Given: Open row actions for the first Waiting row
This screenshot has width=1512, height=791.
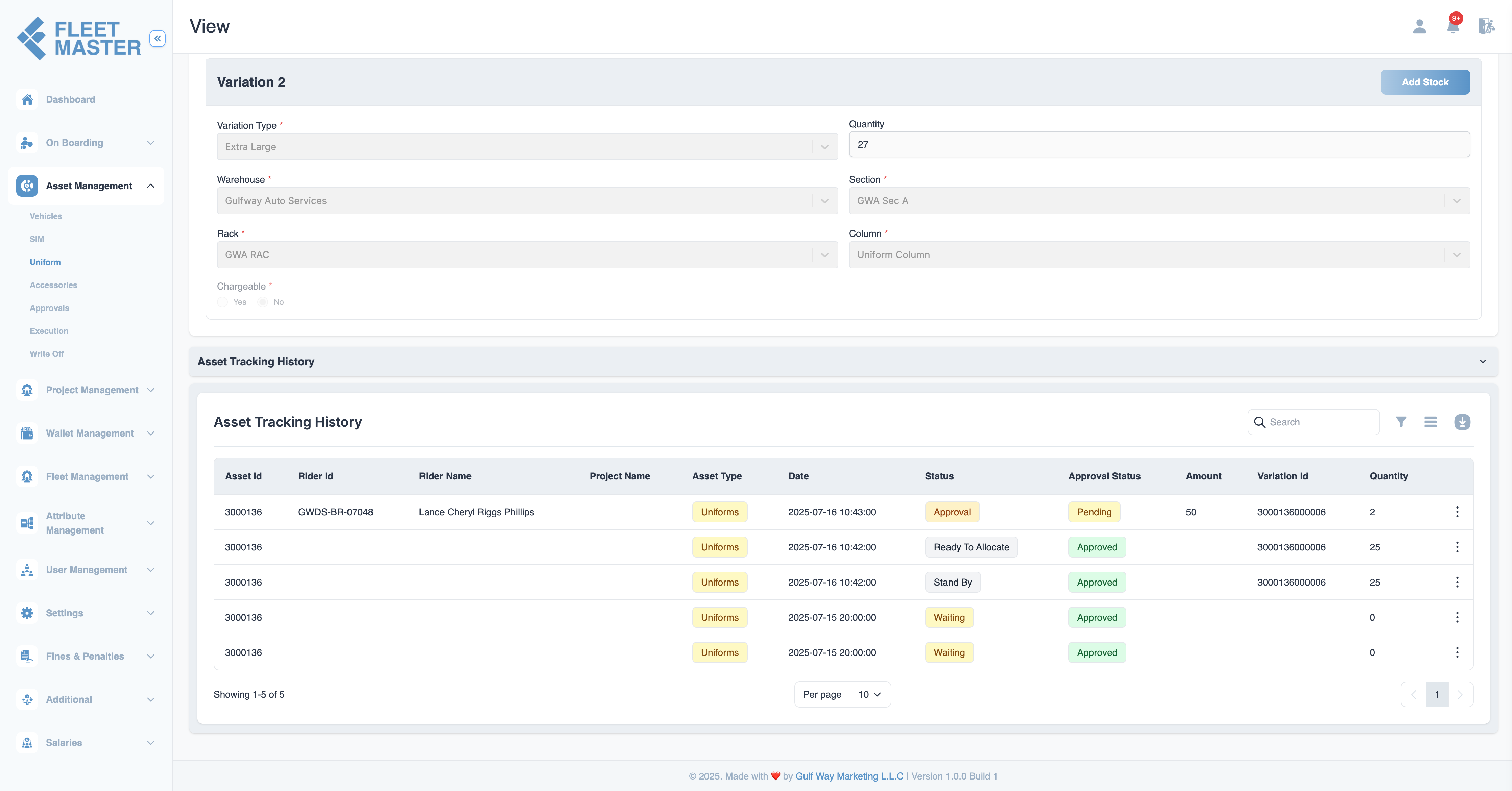Looking at the screenshot, I should (x=1457, y=617).
